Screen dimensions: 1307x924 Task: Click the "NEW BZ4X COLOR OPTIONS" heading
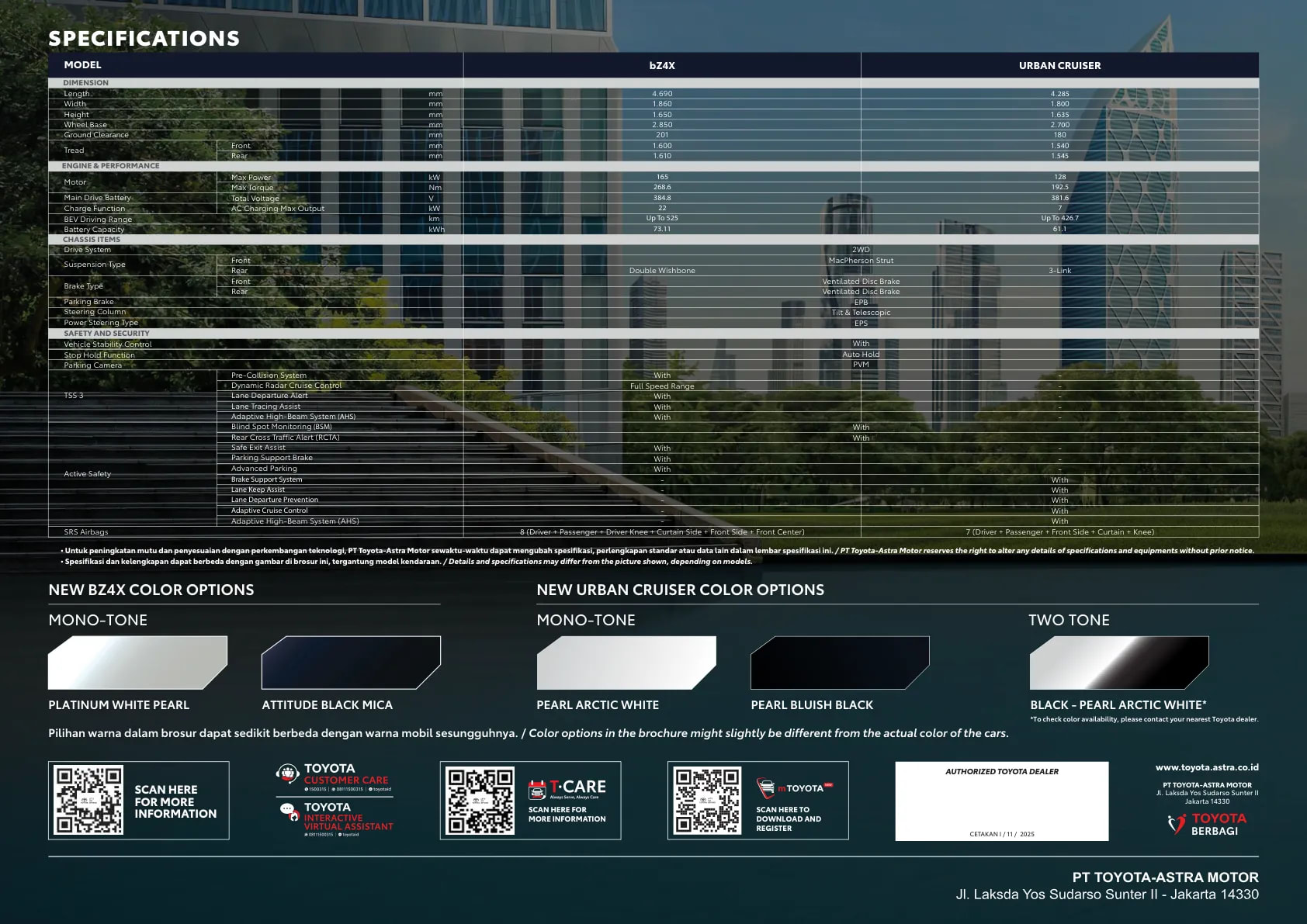(x=151, y=590)
